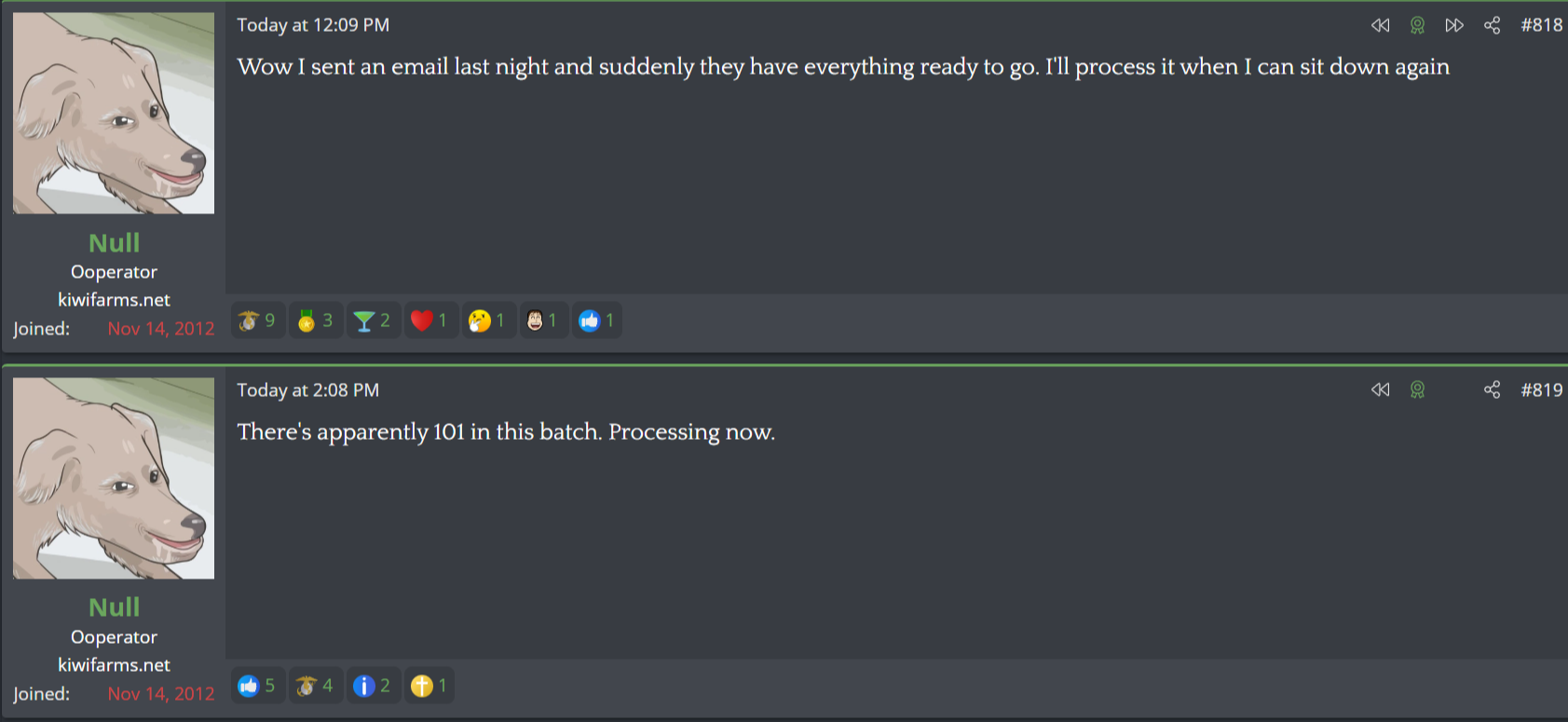Go to previous post arrow on #819

(1381, 389)
